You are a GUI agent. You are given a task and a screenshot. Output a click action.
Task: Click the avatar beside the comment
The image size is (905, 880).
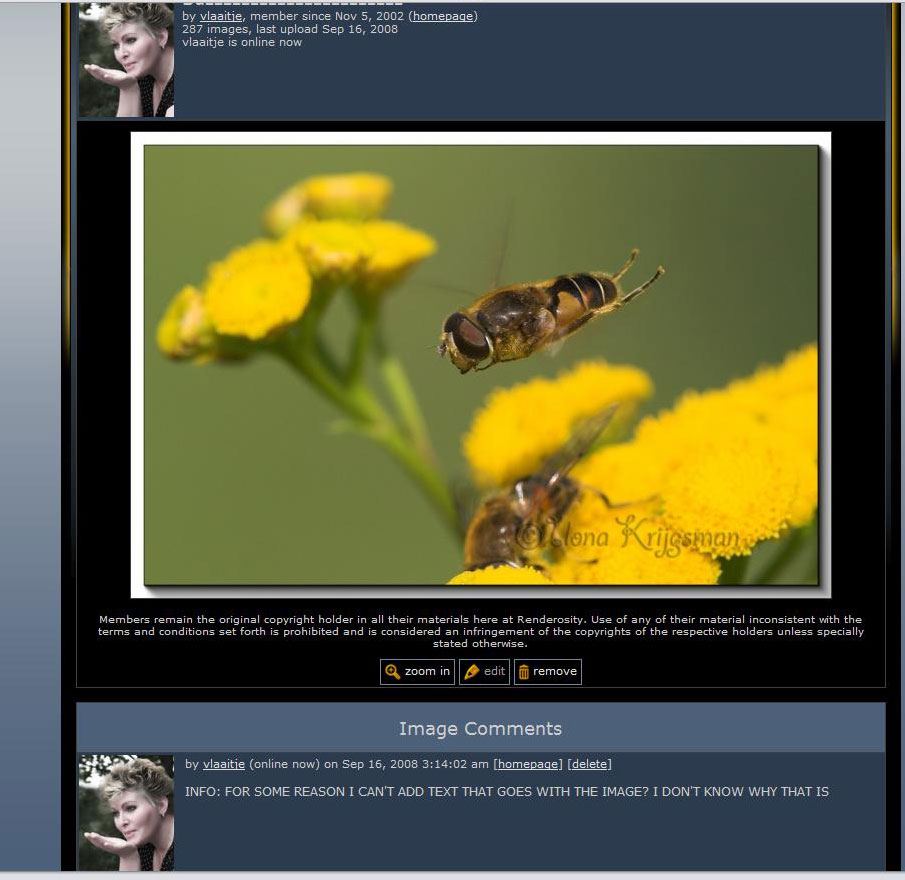(x=126, y=812)
